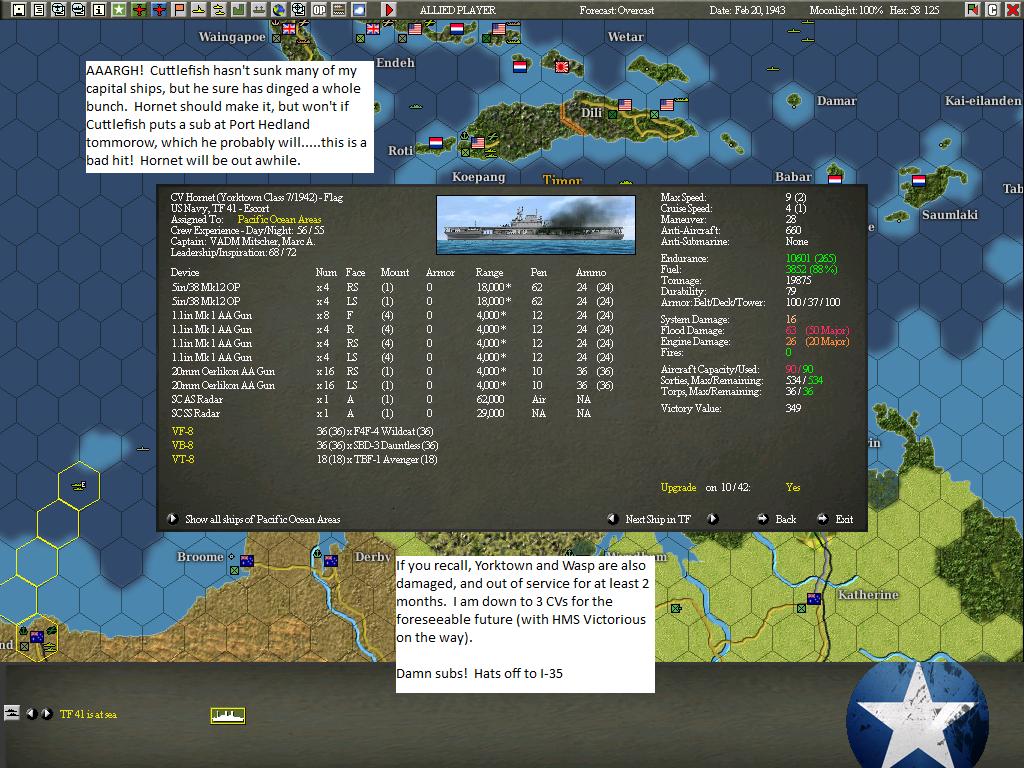Click the burning Hornet ship picture

click(536, 225)
